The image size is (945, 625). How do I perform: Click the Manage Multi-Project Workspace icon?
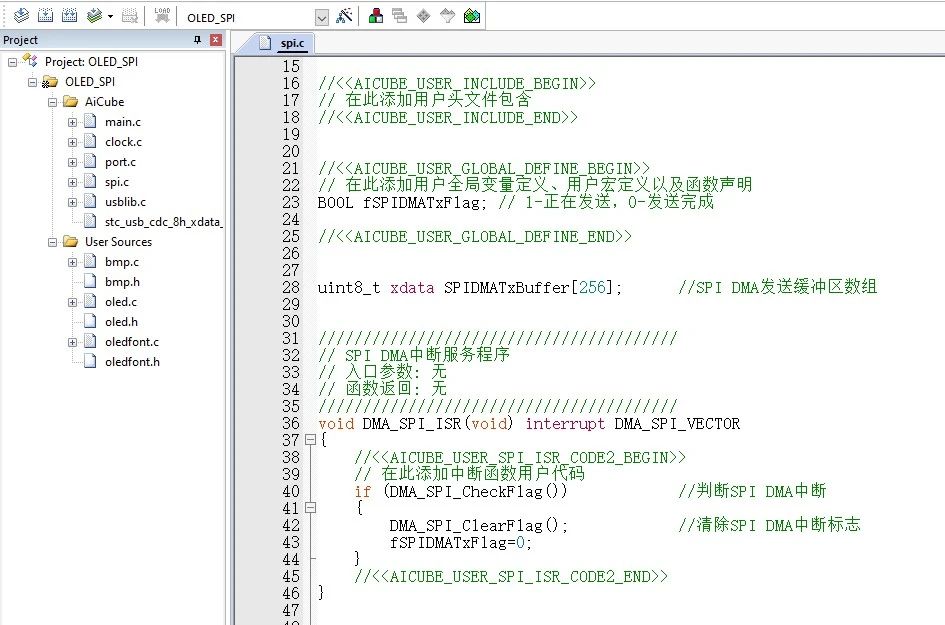(x=400, y=16)
